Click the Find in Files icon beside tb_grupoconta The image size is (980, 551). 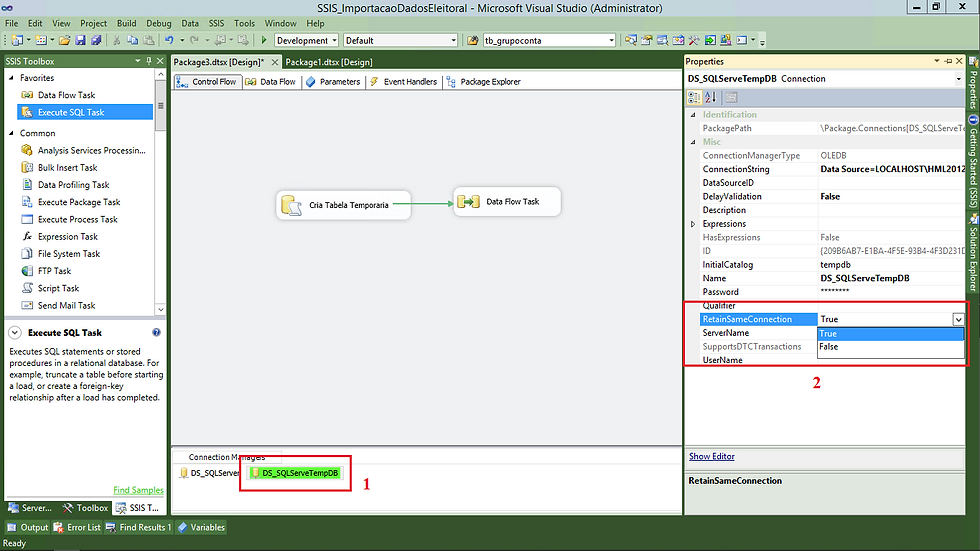tap(473, 40)
